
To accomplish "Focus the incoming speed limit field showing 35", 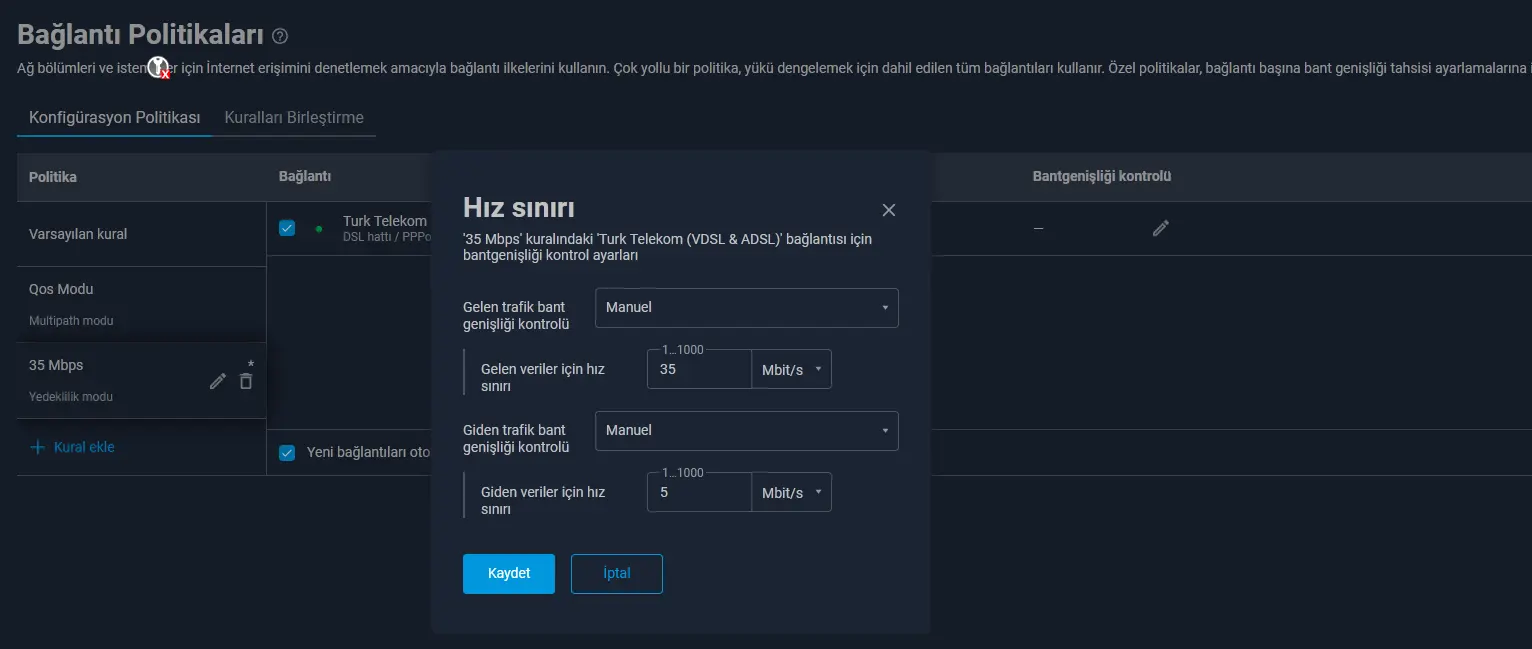I will [x=699, y=369].
